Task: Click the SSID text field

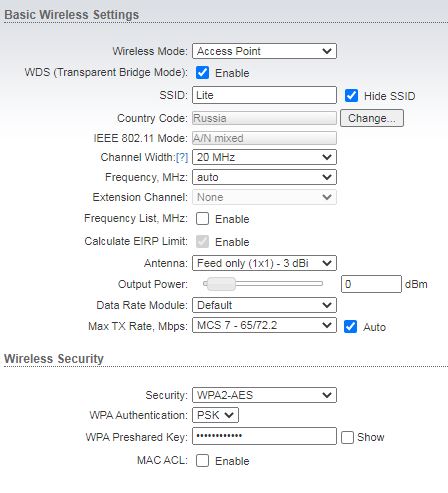Action: pos(264,95)
